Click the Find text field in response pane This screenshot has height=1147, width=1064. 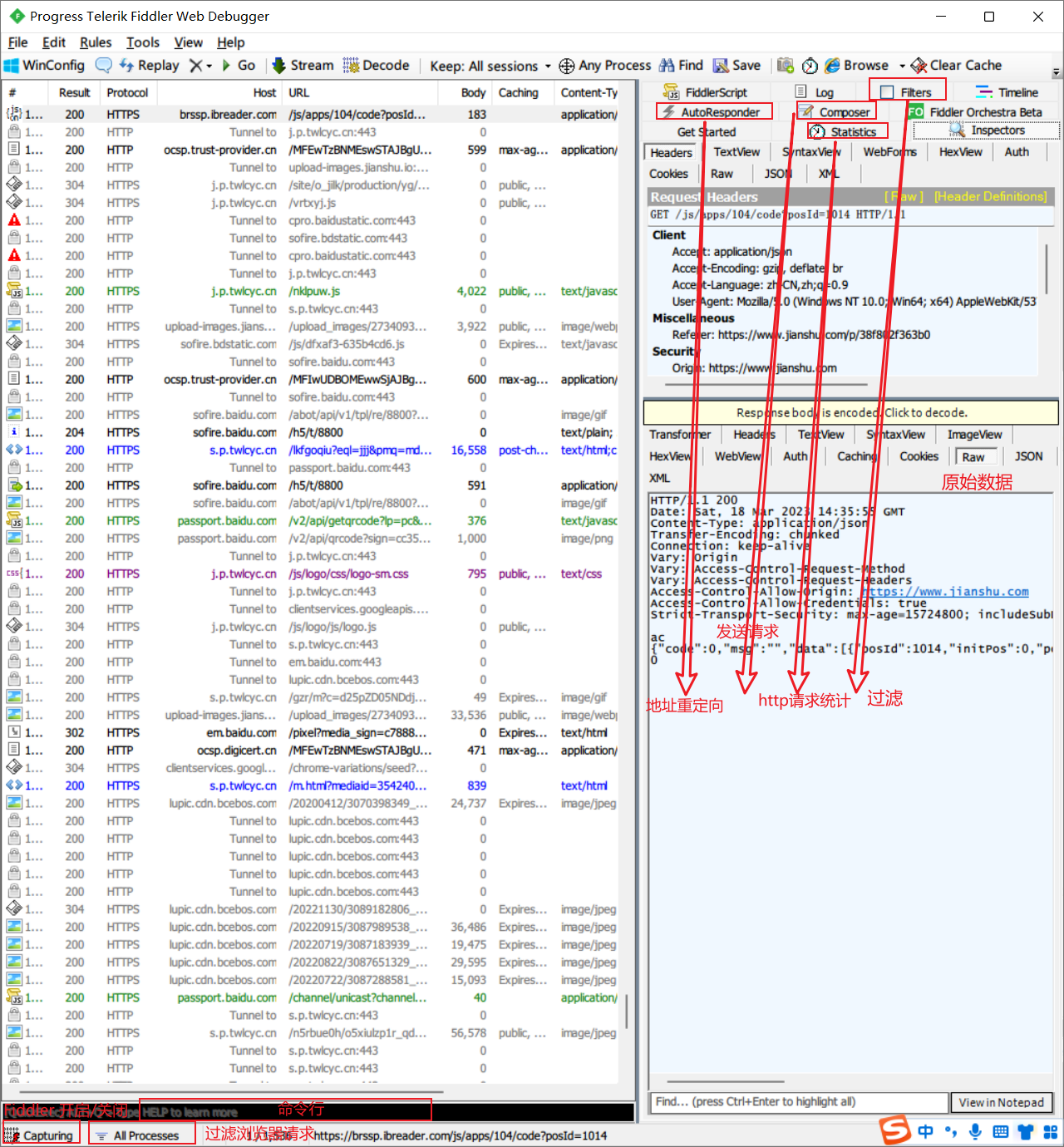pos(798,1102)
